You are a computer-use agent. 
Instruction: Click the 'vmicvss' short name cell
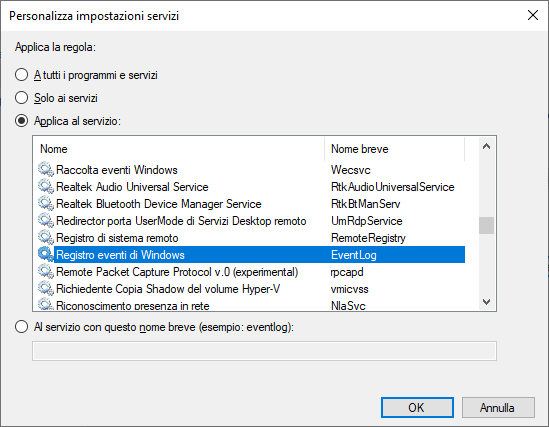(x=349, y=289)
